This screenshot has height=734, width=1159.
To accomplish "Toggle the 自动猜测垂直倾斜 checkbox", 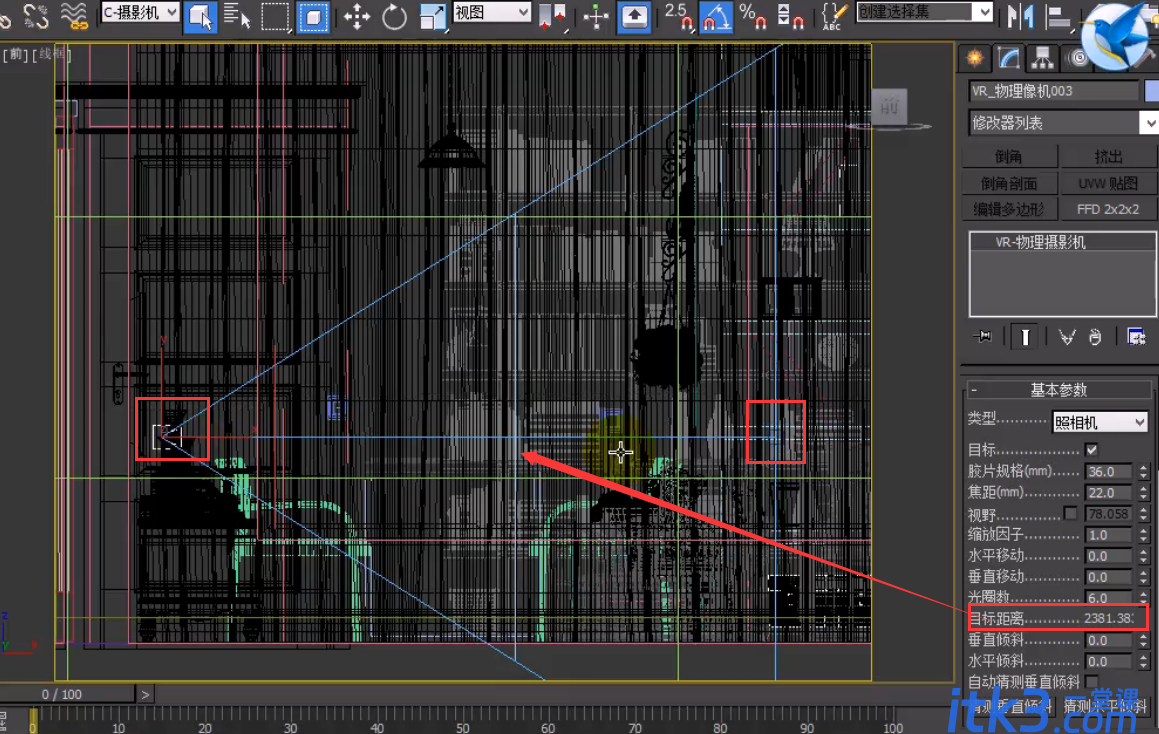I will pyautogui.click(x=1092, y=682).
